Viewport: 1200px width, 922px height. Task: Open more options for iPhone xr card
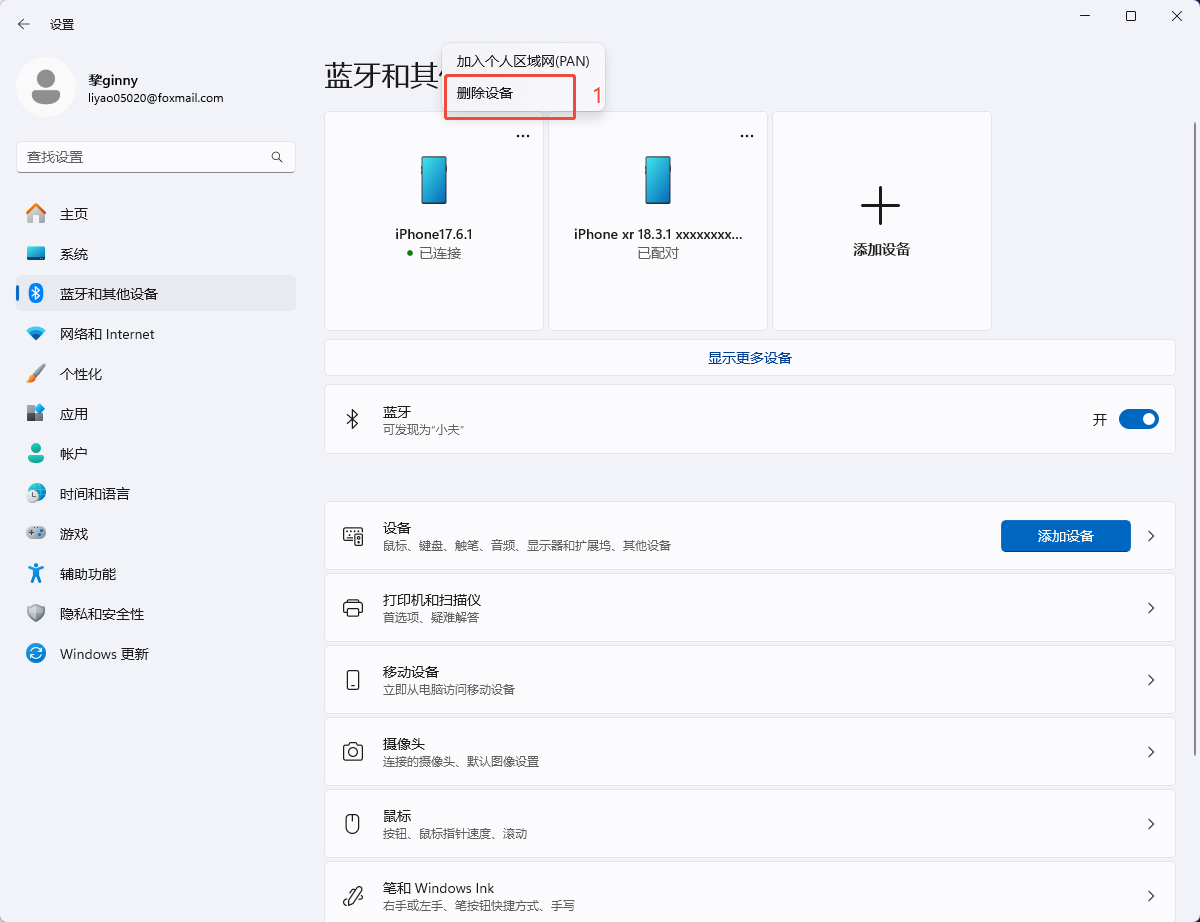coord(747,136)
